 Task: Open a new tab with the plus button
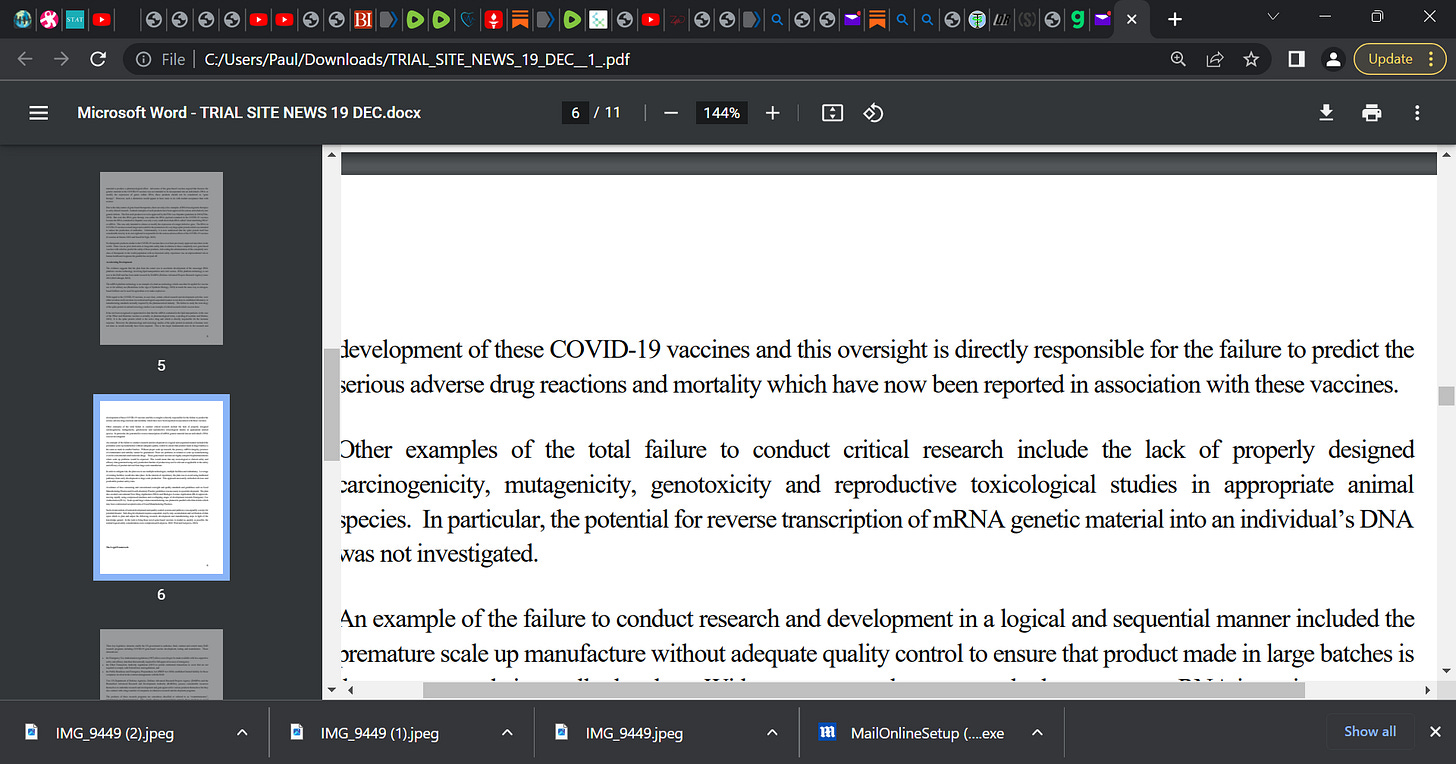click(1175, 19)
